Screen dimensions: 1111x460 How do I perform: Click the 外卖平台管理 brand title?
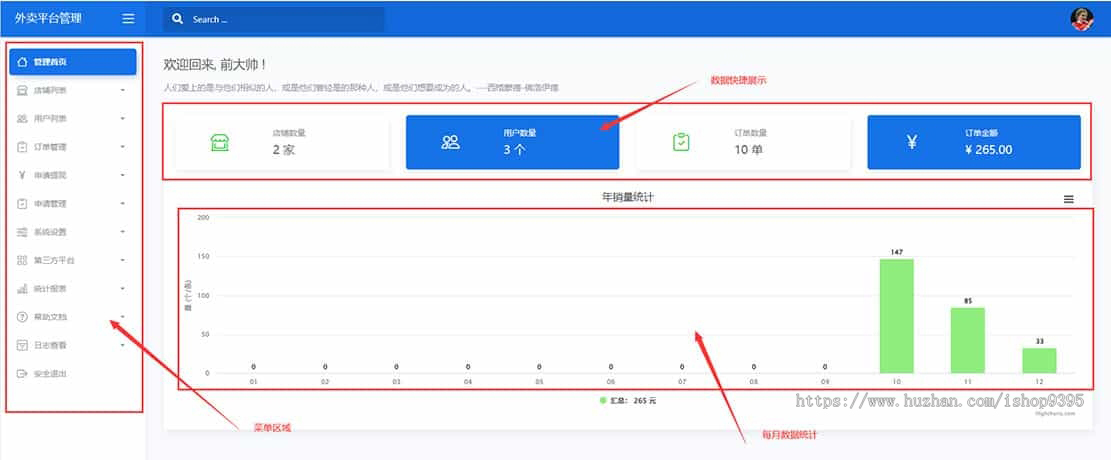pyautogui.click(x=47, y=18)
